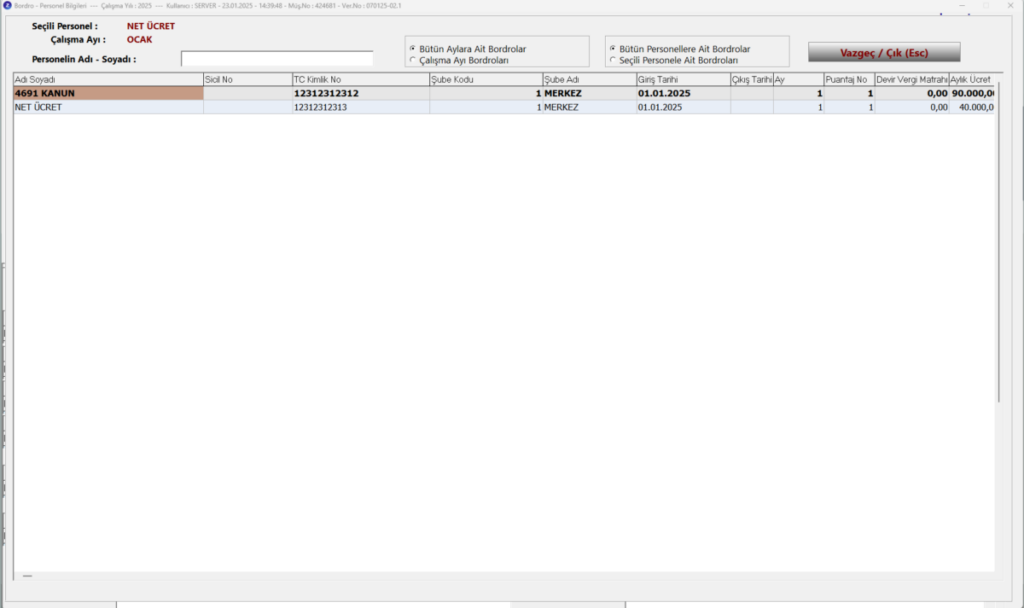Select the NET ÜCRET row in table
Viewport: 1024px width, 608px height.
[x=504, y=107]
